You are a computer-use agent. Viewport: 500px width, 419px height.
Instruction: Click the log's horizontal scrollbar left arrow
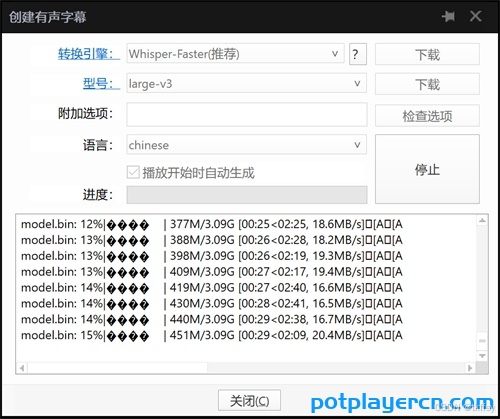(x=22, y=368)
